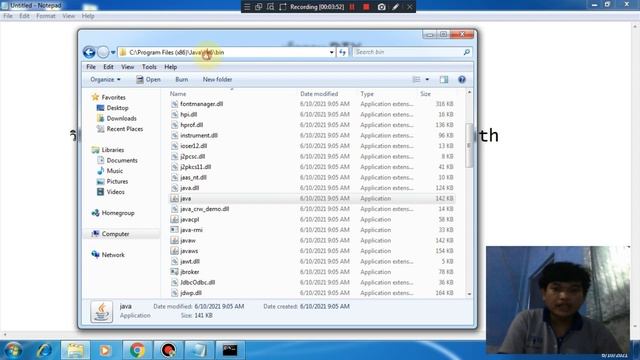Click the recorder camera screenshot icon
Viewport: 640px width, 360px height.
click(x=381, y=7)
